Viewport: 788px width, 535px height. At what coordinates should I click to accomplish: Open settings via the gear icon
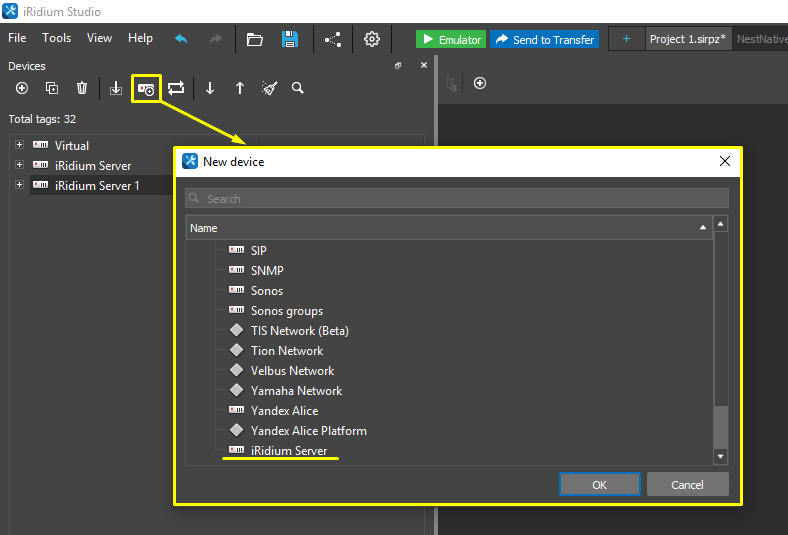click(x=372, y=39)
